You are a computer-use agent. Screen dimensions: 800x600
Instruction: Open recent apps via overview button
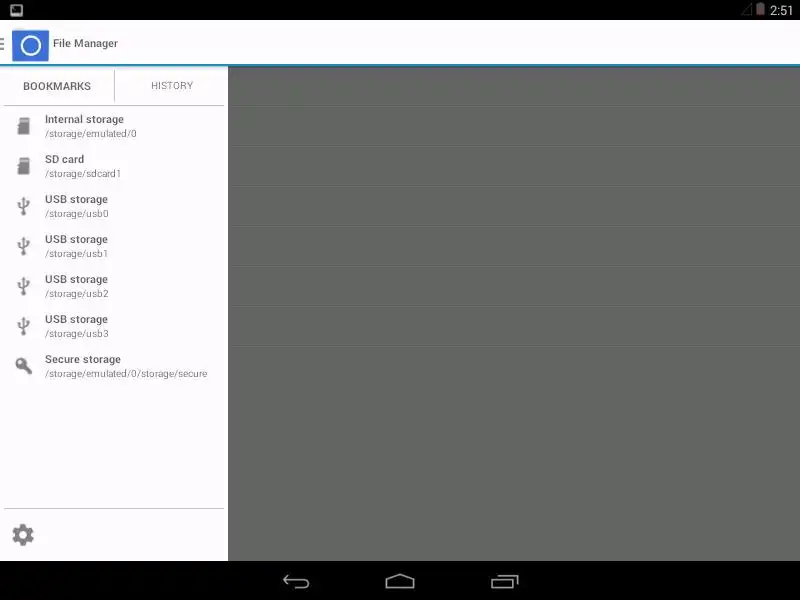tap(505, 582)
